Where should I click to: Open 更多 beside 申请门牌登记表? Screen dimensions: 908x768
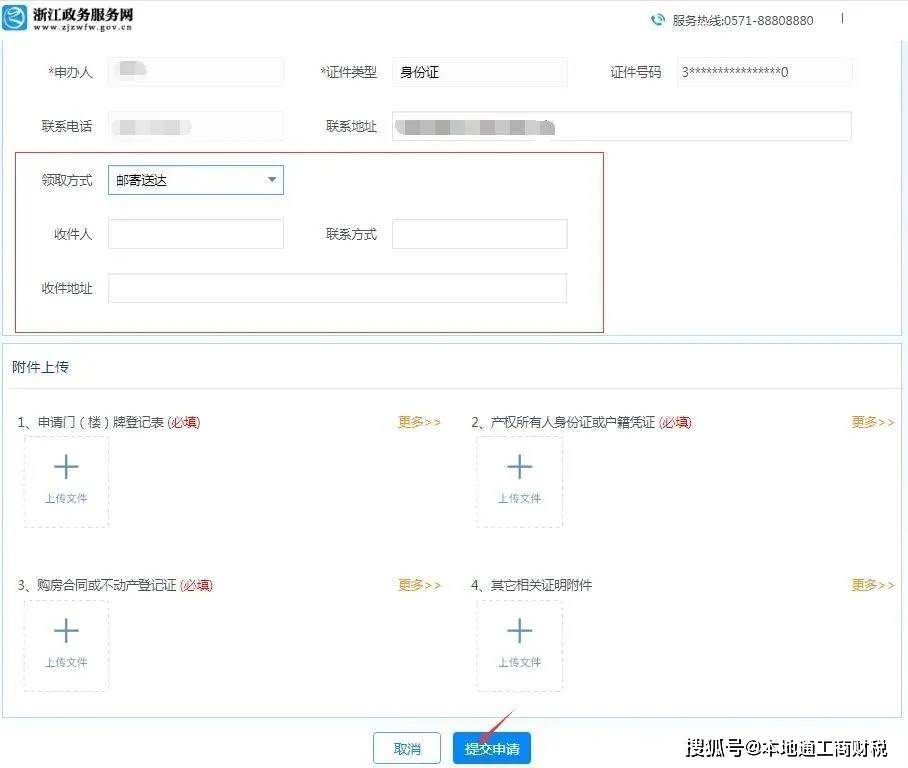click(x=418, y=422)
